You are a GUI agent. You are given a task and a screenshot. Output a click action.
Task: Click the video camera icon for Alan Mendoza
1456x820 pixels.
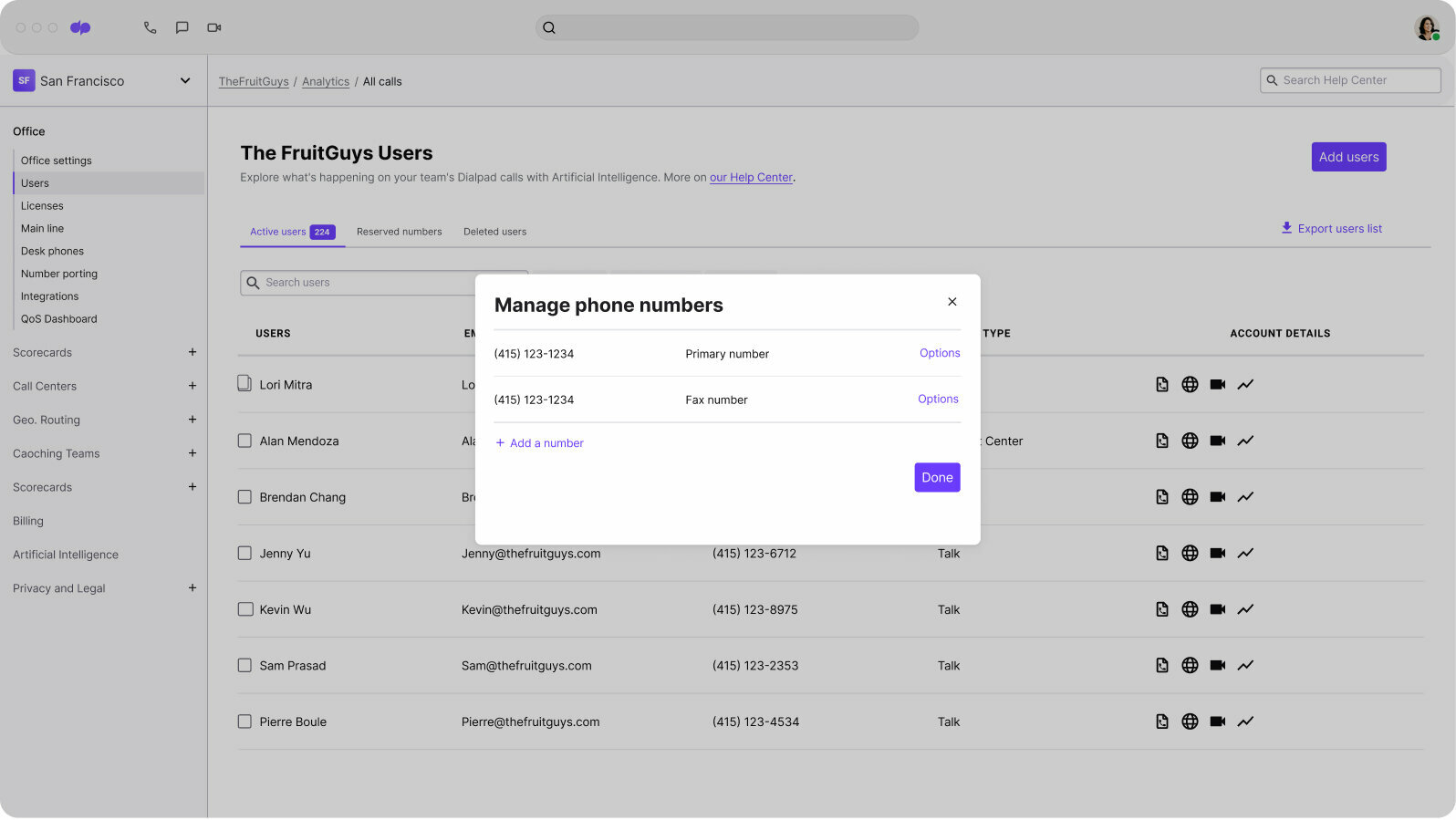pos(1218,441)
